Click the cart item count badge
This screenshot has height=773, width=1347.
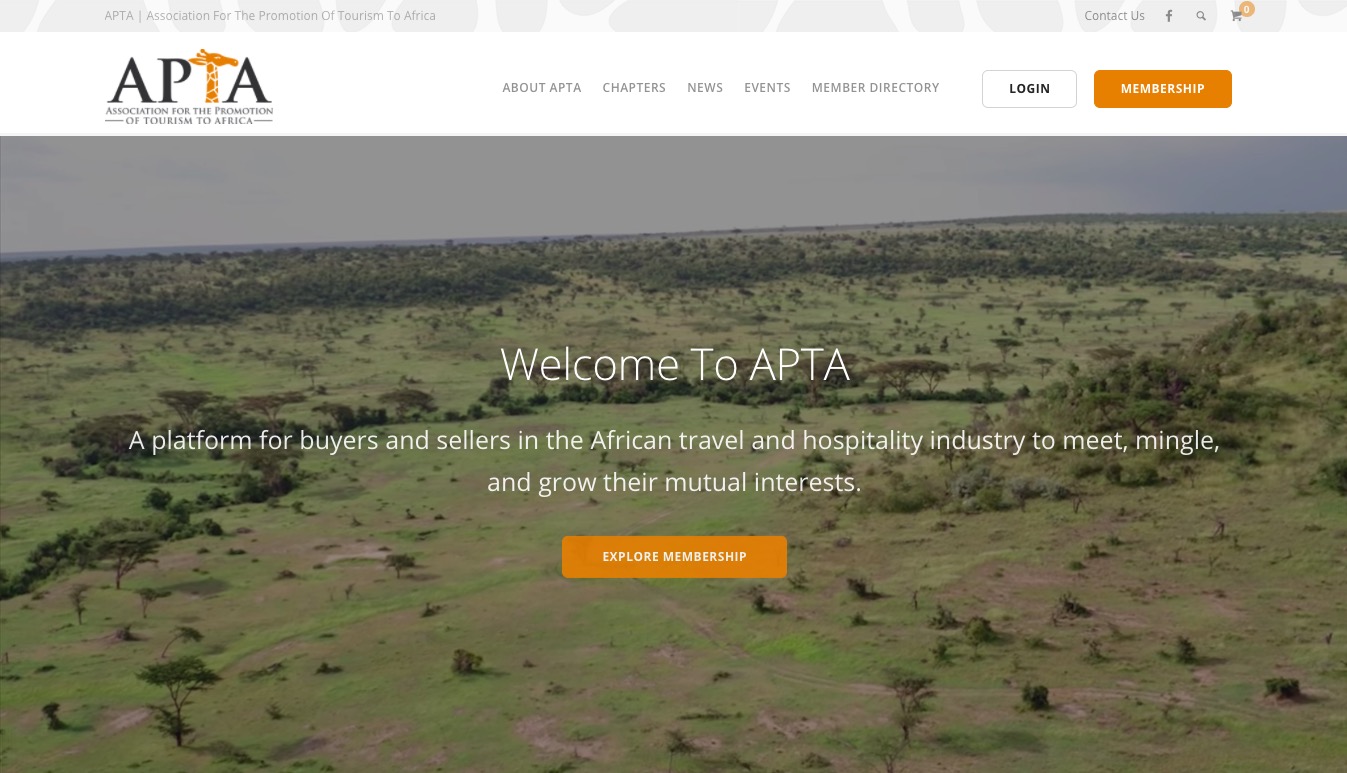(x=1246, y=9)
